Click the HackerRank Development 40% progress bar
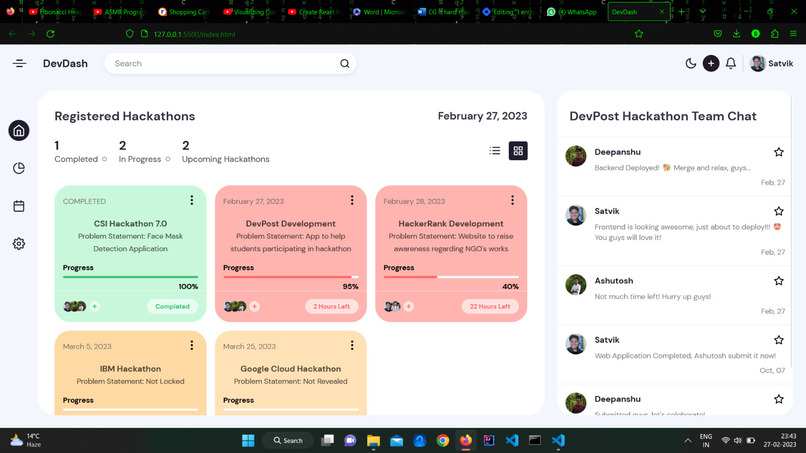Viewport: 806px width, 453px height. [451, 277]
